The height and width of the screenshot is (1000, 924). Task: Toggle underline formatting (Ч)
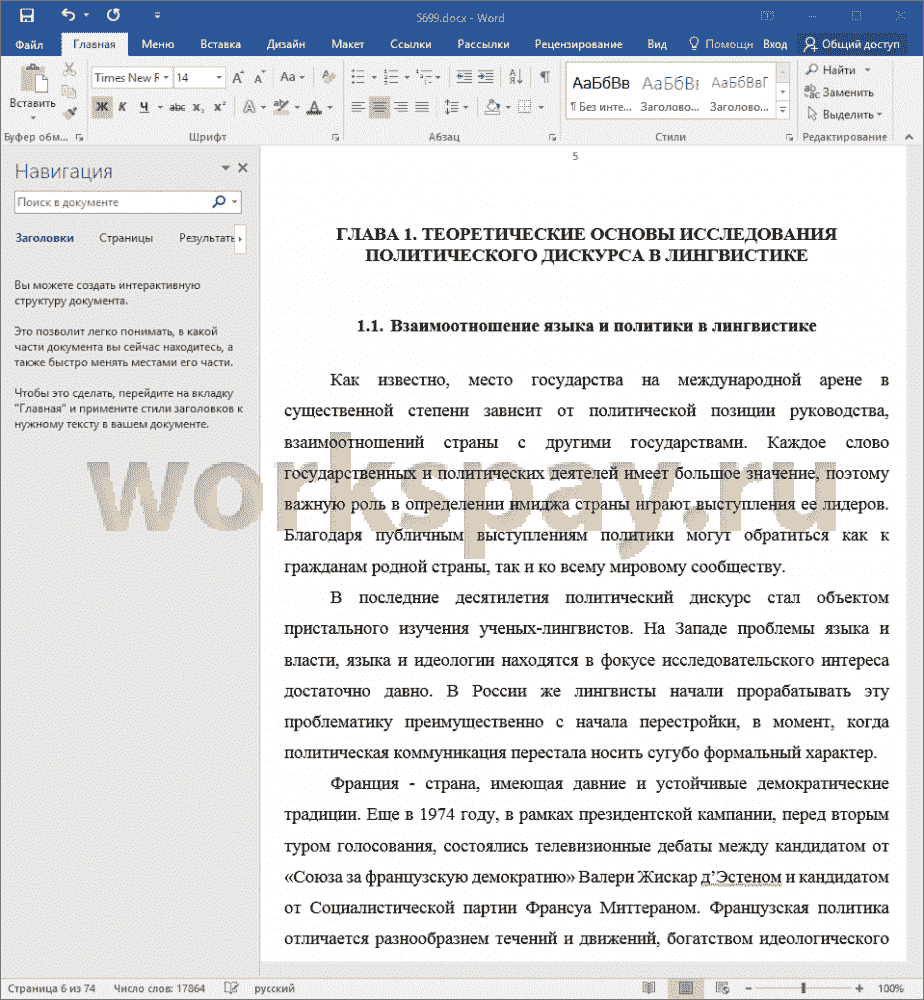tap(145, 107)
